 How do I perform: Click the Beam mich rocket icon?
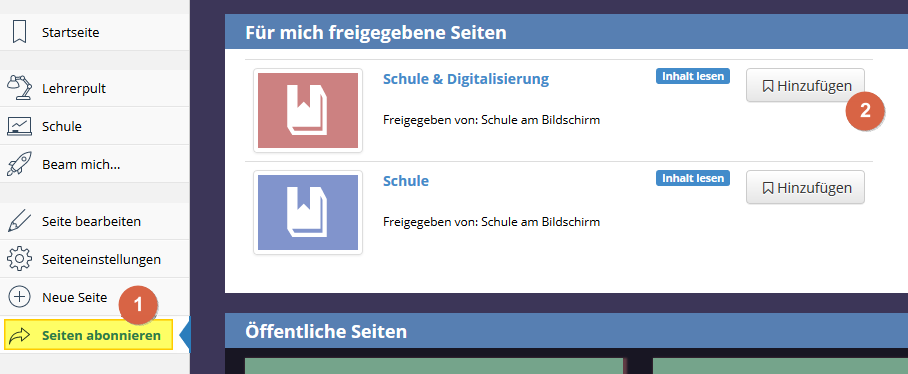pos(19,164)
